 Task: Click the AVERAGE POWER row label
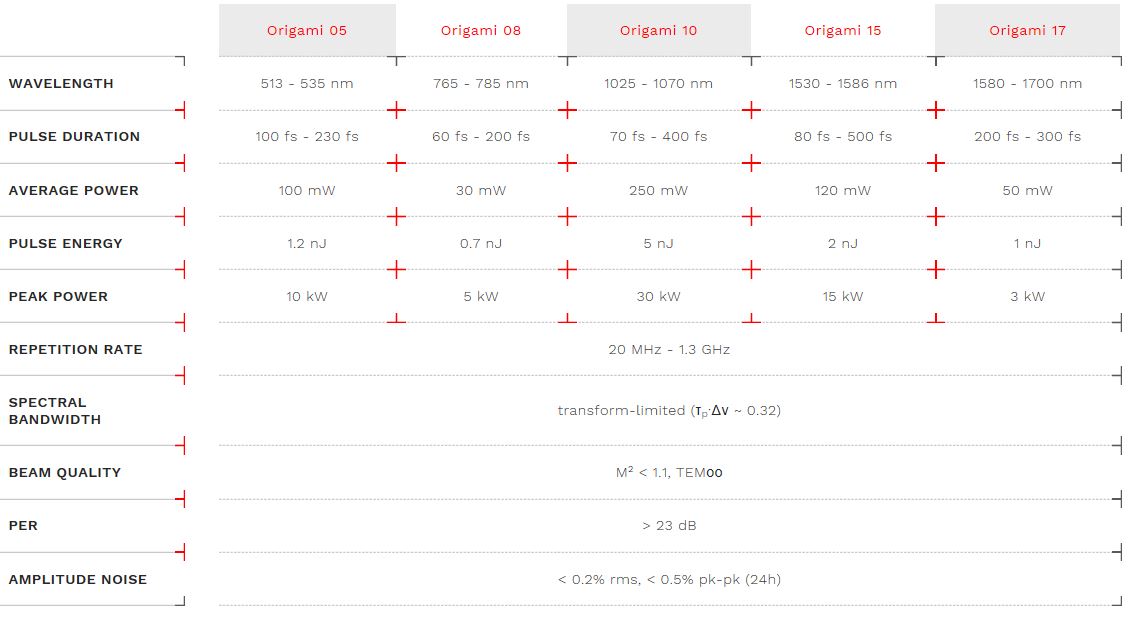click(73, 190)
